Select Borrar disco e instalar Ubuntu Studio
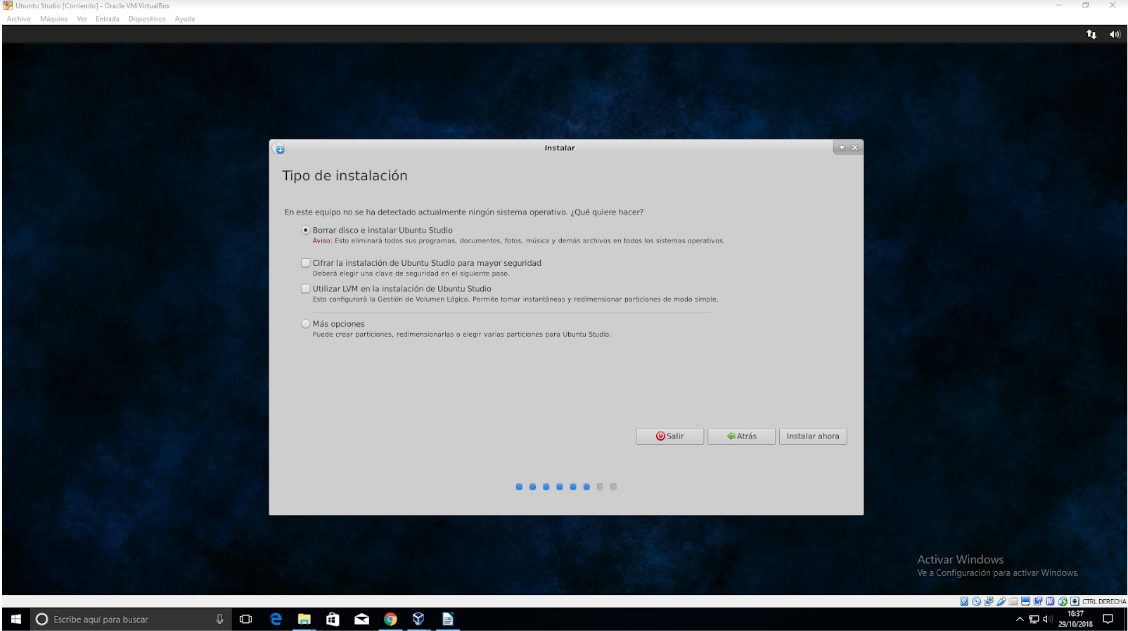Screen dimensions: 1128x631 coord(306,230)
